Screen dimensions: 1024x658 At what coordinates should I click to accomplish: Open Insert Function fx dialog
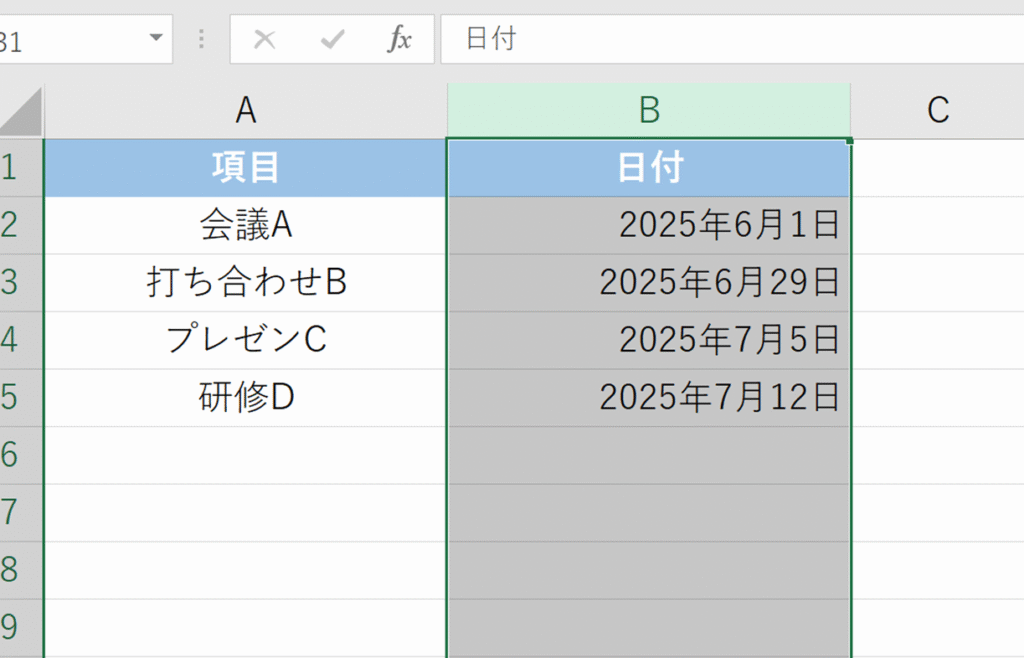click(x=399, y=40)
